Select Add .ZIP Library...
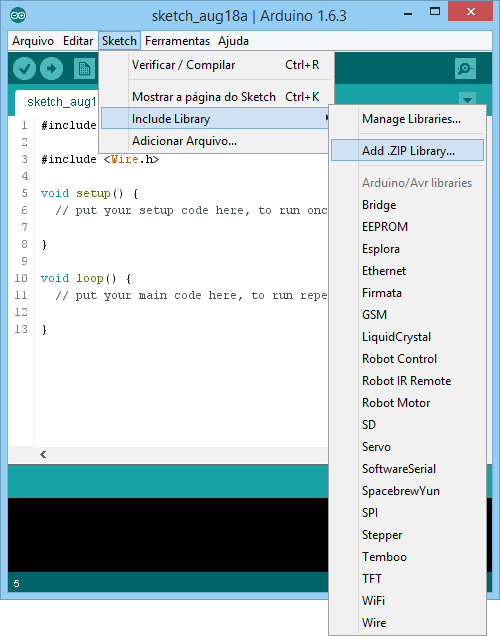The height and width of the screenshot is (636, 500). point(408,150)
